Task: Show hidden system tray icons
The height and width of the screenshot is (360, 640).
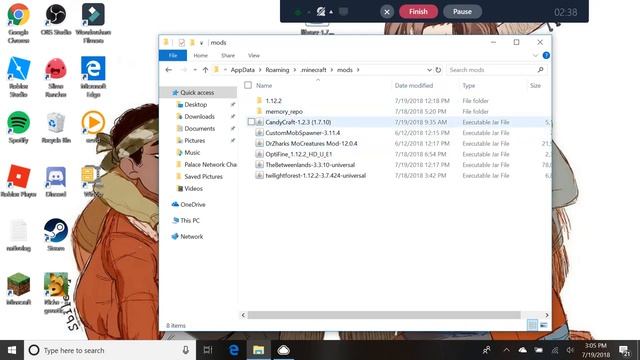Action: coord(507,350)
